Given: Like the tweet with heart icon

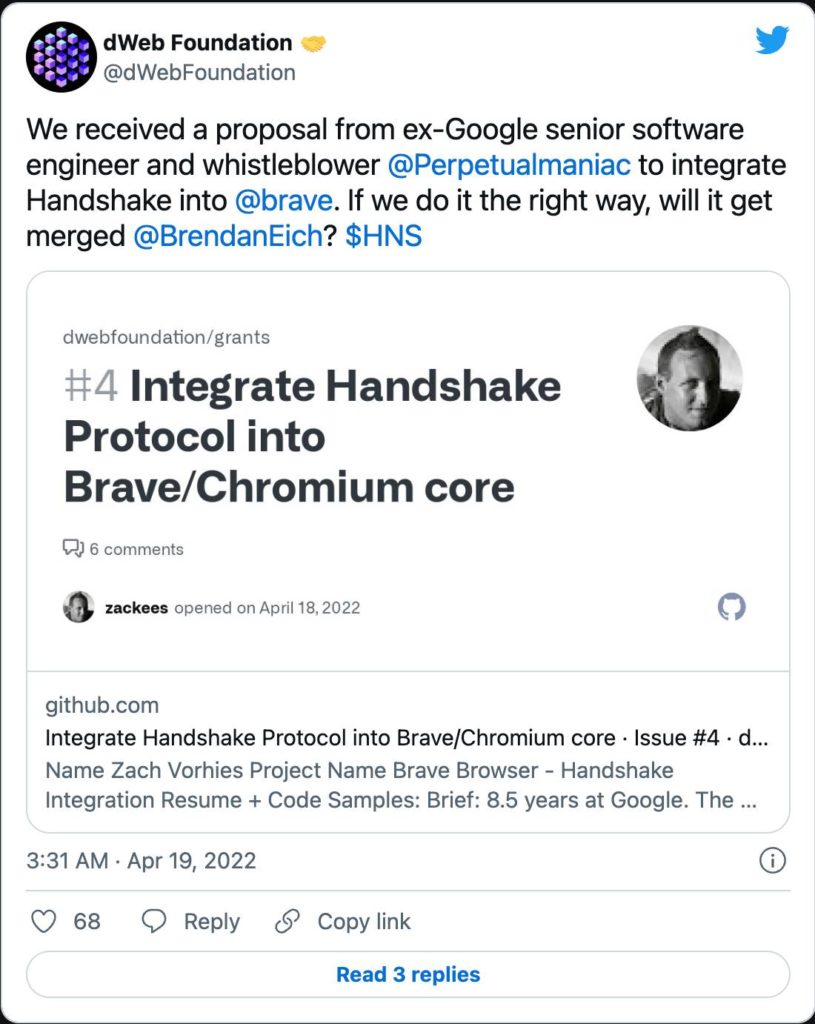Looking at the screenshot, I should (44, 921).
